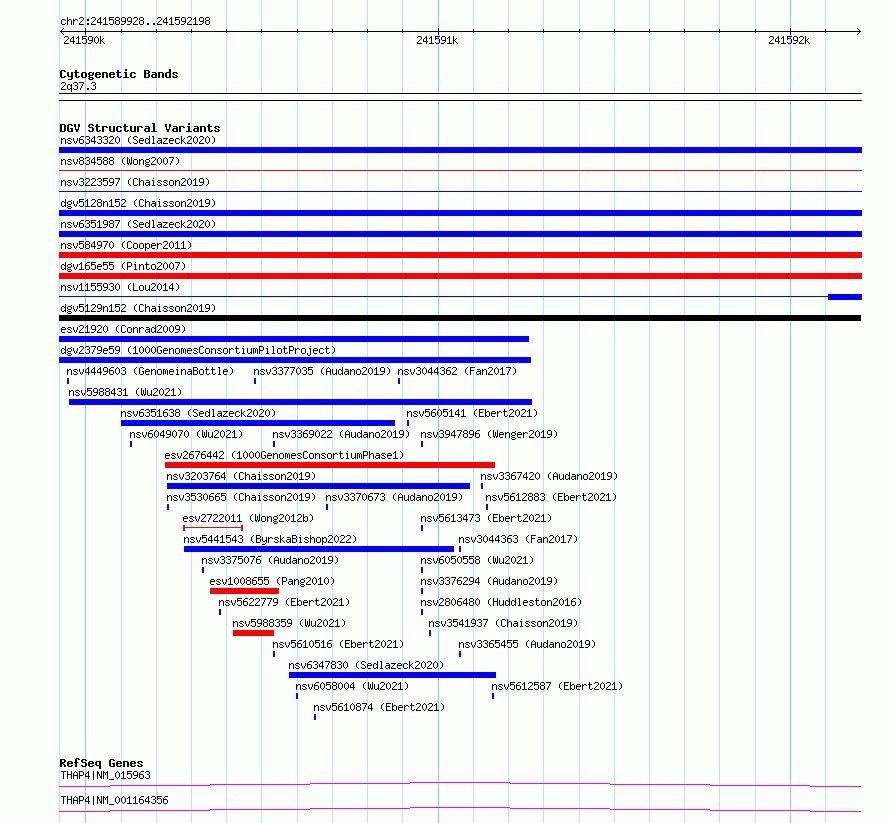The width and height of the screenshot is (890, 823).
Task: Open the nsv3377035 (Audano2019) variant label
Action: coord(322,371)
